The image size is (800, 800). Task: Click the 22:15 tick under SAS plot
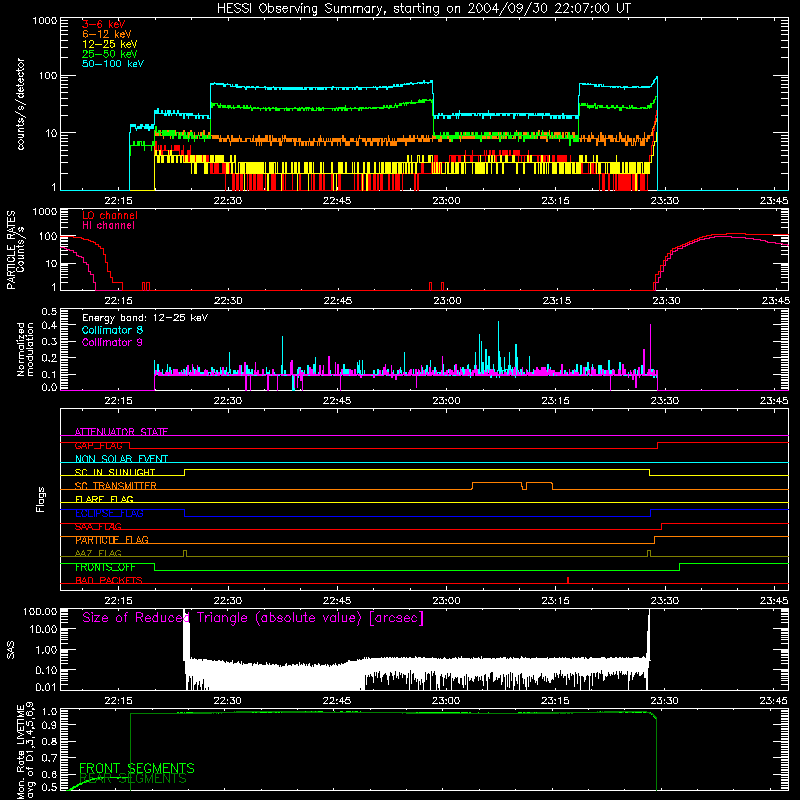click(x=118, y=701)
